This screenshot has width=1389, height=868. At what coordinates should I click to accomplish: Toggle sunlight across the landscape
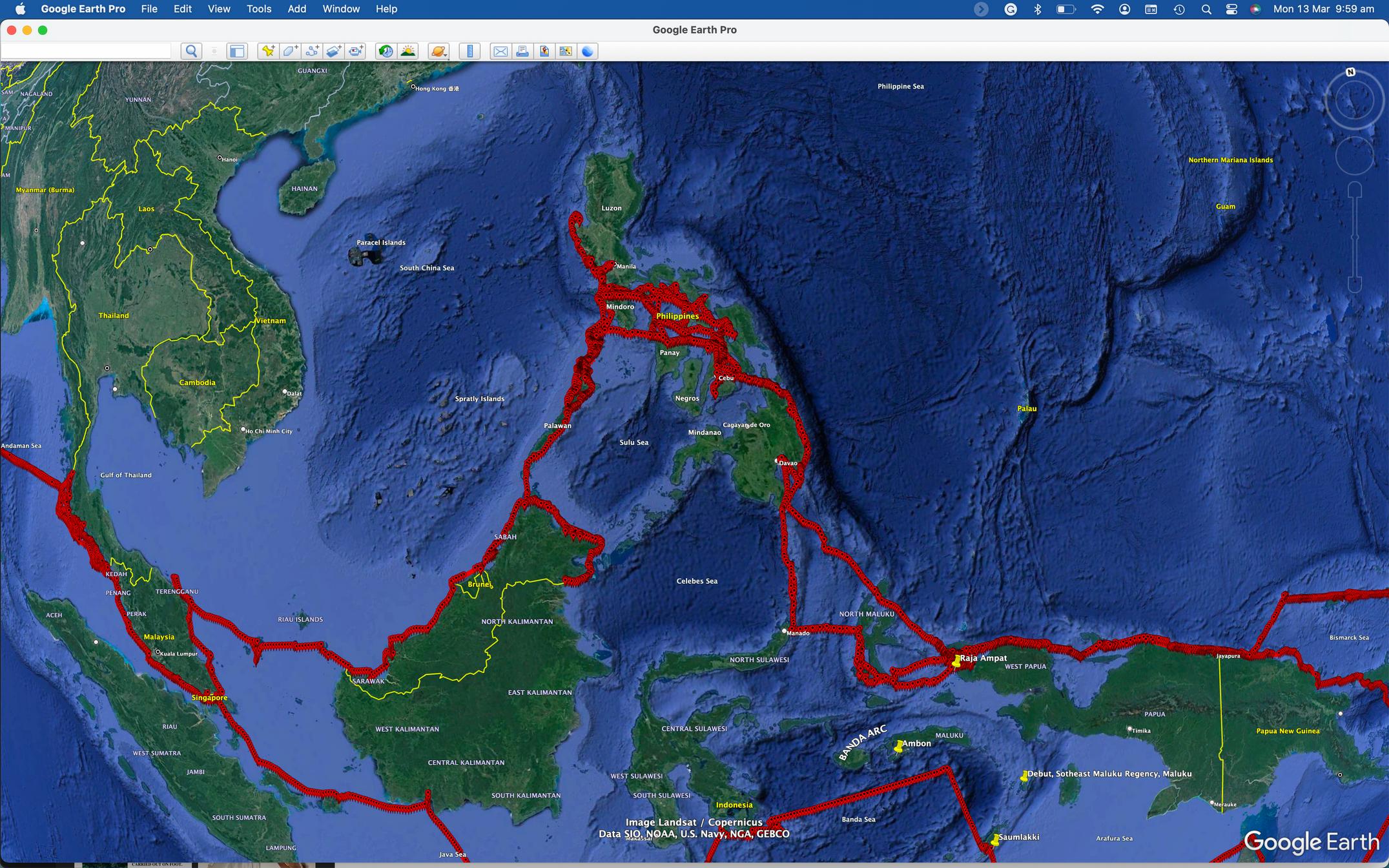coord(408,51)
